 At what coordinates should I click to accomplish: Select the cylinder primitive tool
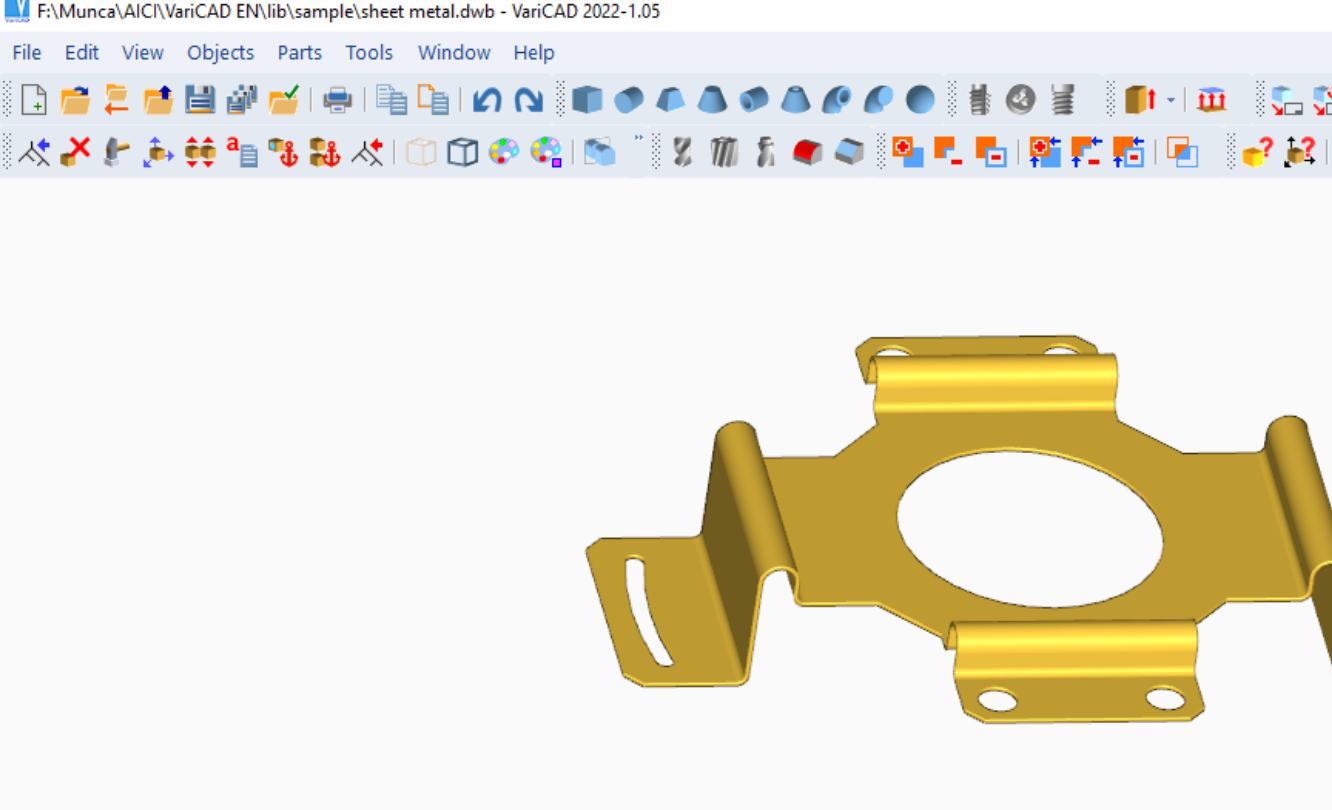[x=629, y=99]
